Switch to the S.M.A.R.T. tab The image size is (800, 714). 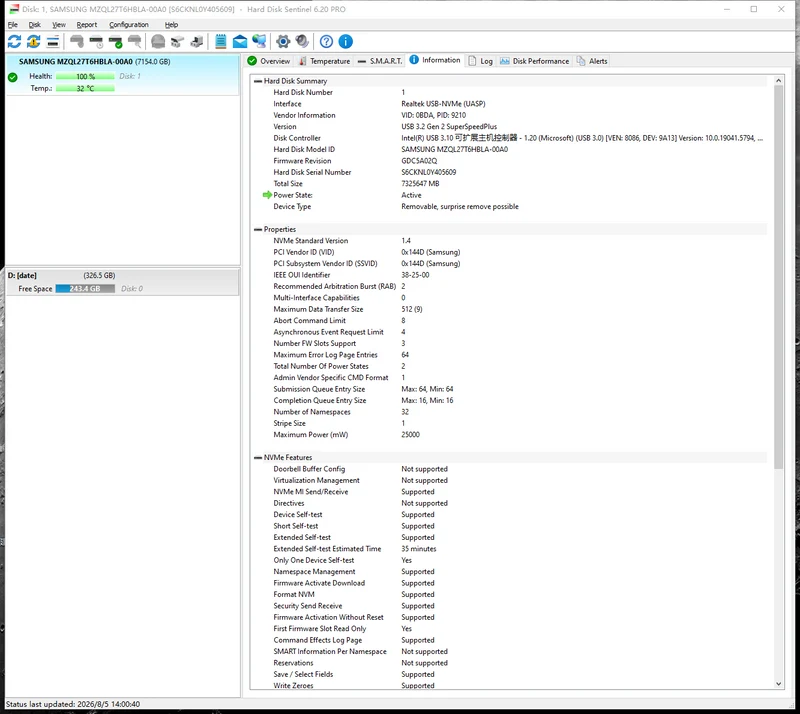click(x=380, y=61)
